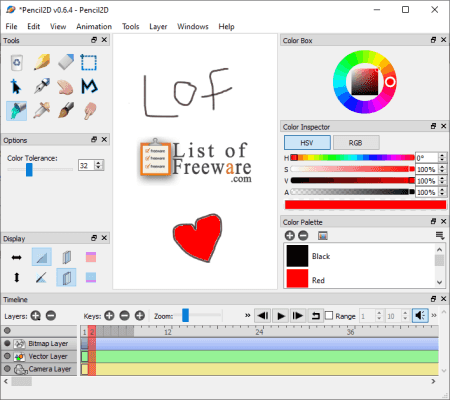Image resolution: width=450 pixels, height=400 pixels.
Task: Remove the selected layer in Timeline
Action: tap(51, 316)
